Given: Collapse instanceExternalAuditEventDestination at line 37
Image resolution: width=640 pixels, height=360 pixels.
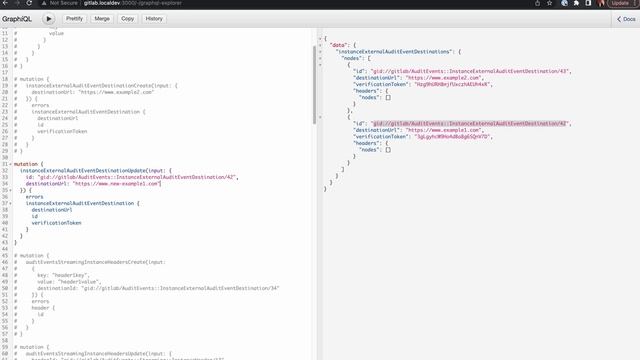Looking at the screenshot, I should coord(10,203).
